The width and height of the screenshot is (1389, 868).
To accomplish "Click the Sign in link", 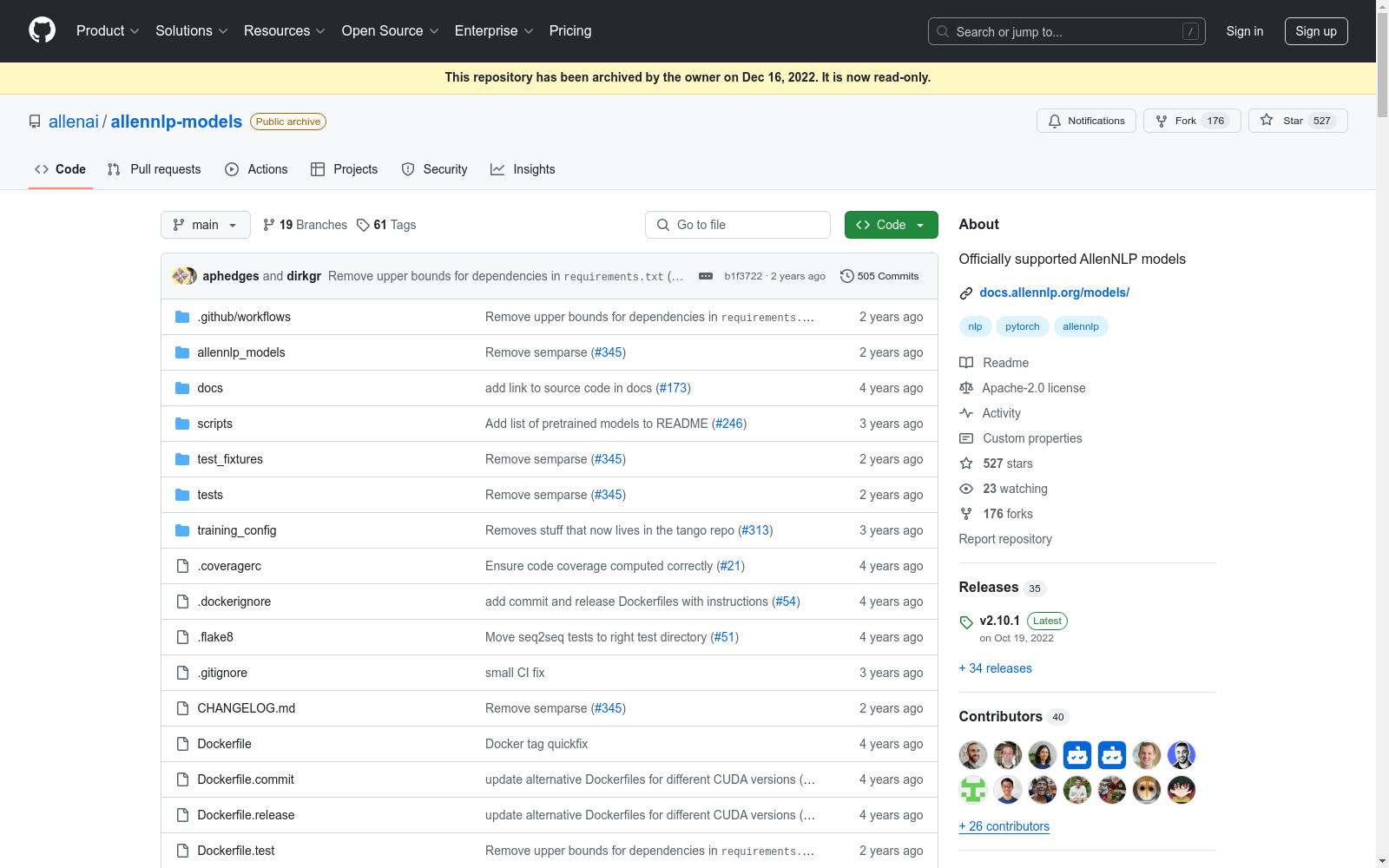I will [x=1245, y=31].
